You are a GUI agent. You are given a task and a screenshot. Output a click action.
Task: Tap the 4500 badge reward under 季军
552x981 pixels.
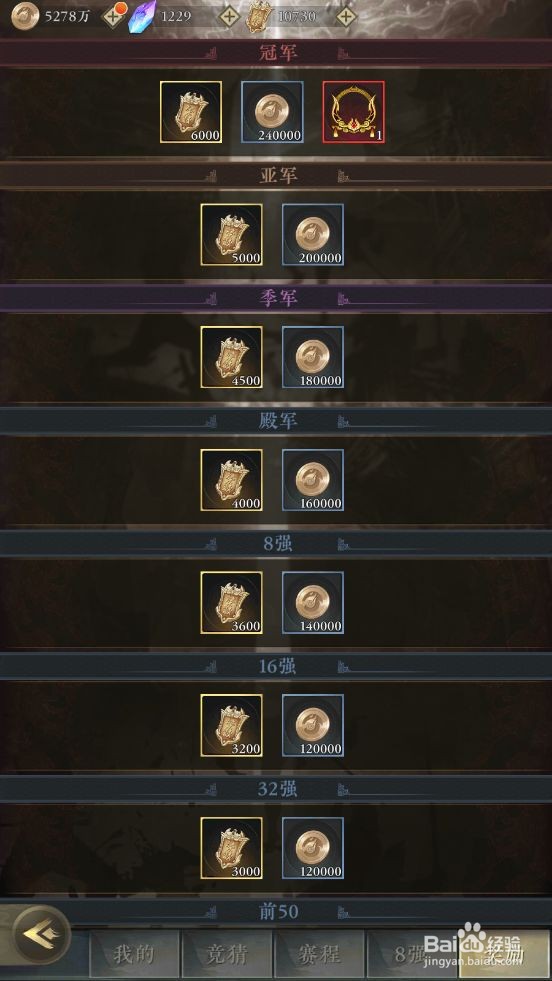tap(232, 357)
